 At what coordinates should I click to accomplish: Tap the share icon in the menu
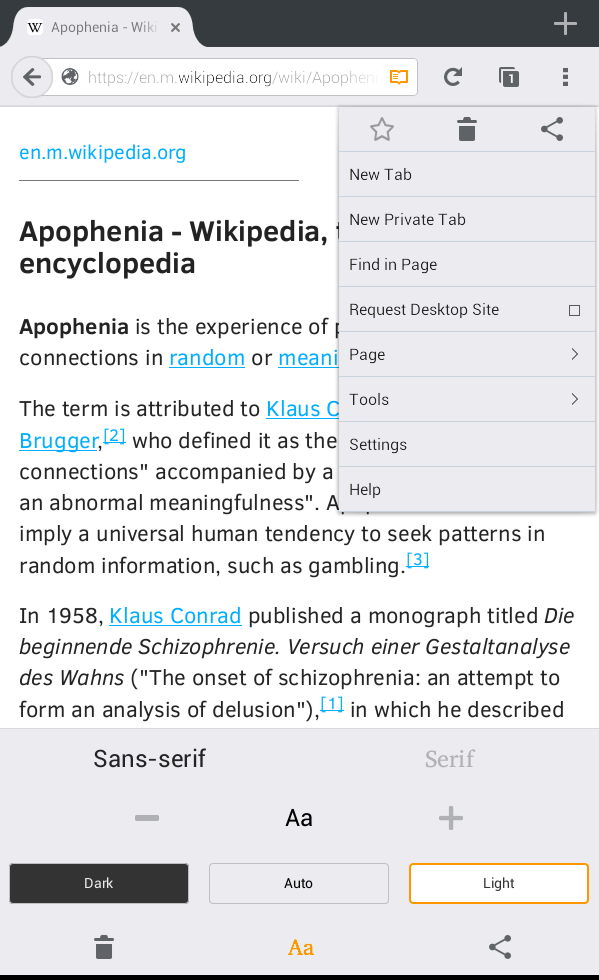[552, 129]
